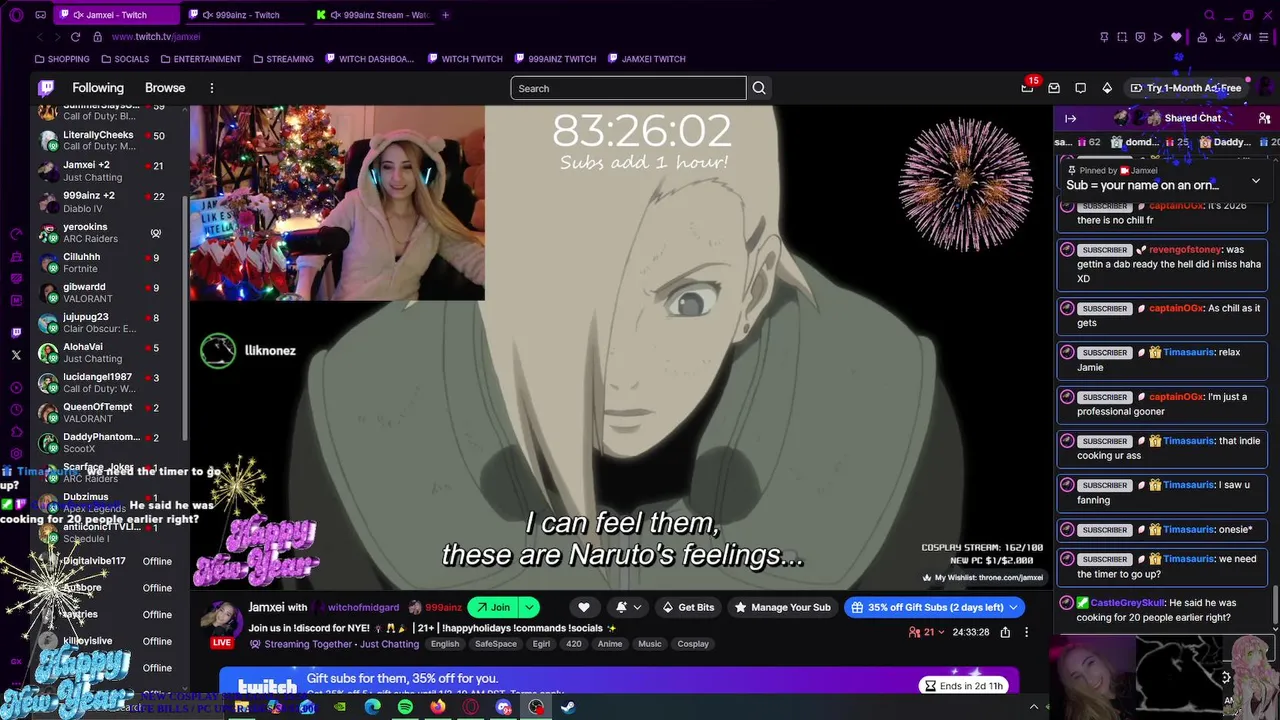The image size is (1280, 720).
Task: Select the 999ainz +2 channel in sidebar
Action: [108, 202]
